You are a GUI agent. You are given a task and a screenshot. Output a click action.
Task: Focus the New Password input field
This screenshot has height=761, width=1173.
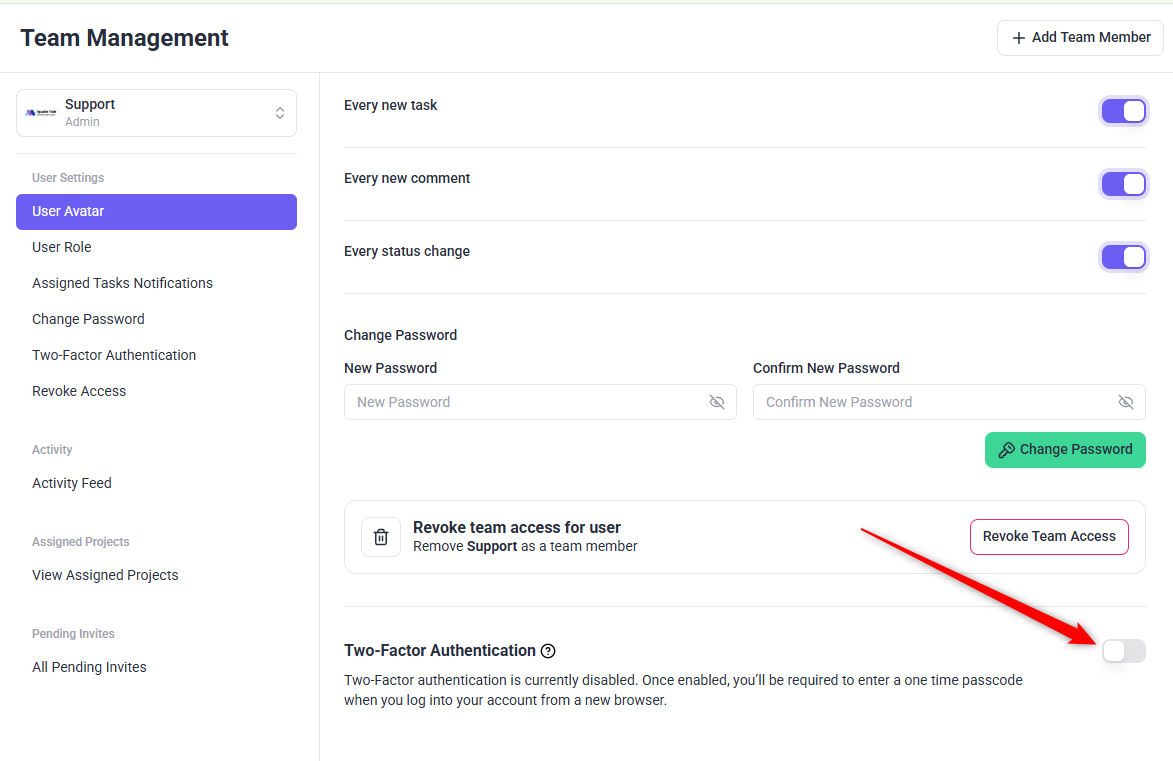tap(525, 402)
